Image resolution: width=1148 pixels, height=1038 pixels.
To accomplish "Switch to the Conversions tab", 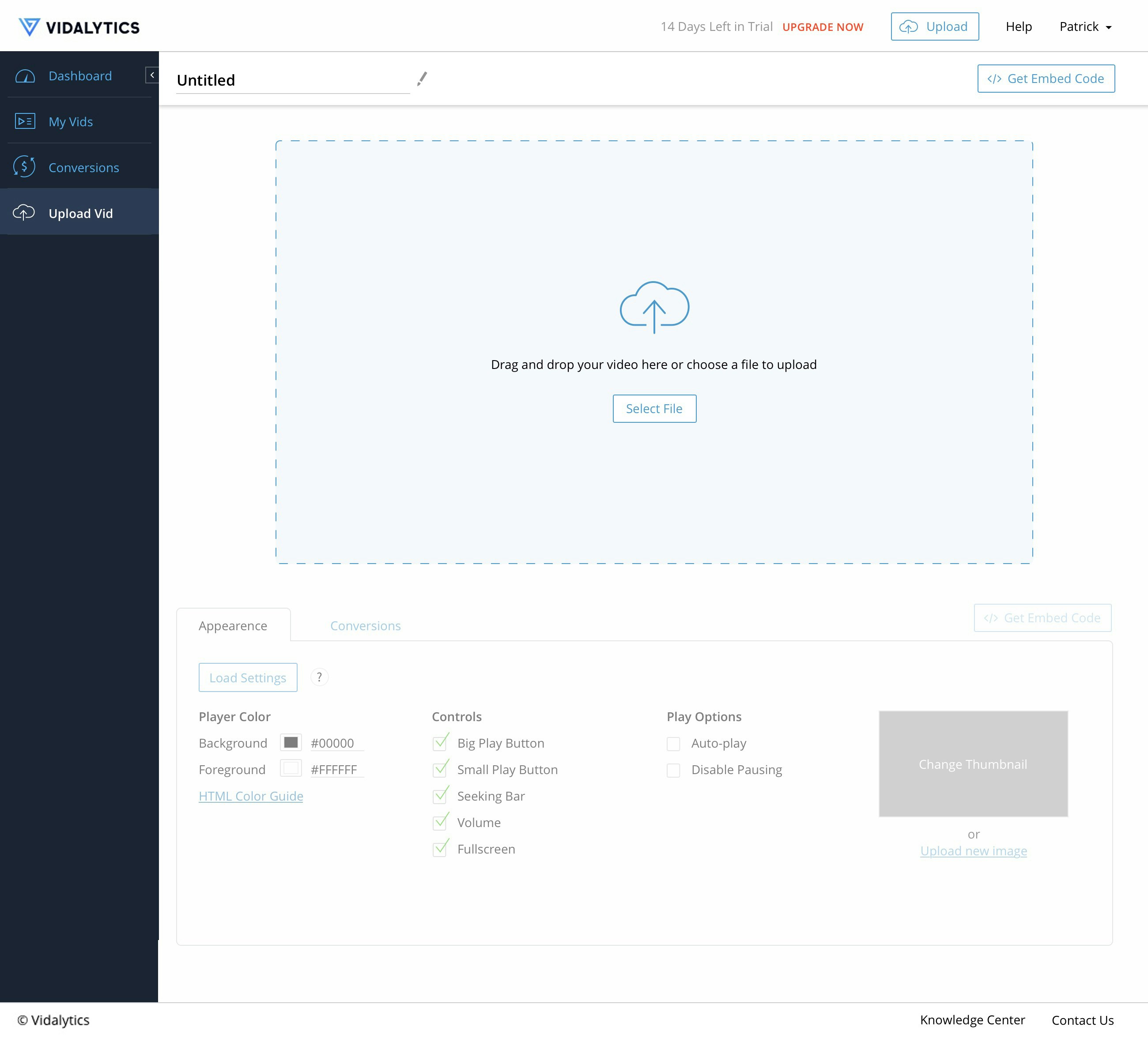I will pyautogui.click(x=365, y=626).
